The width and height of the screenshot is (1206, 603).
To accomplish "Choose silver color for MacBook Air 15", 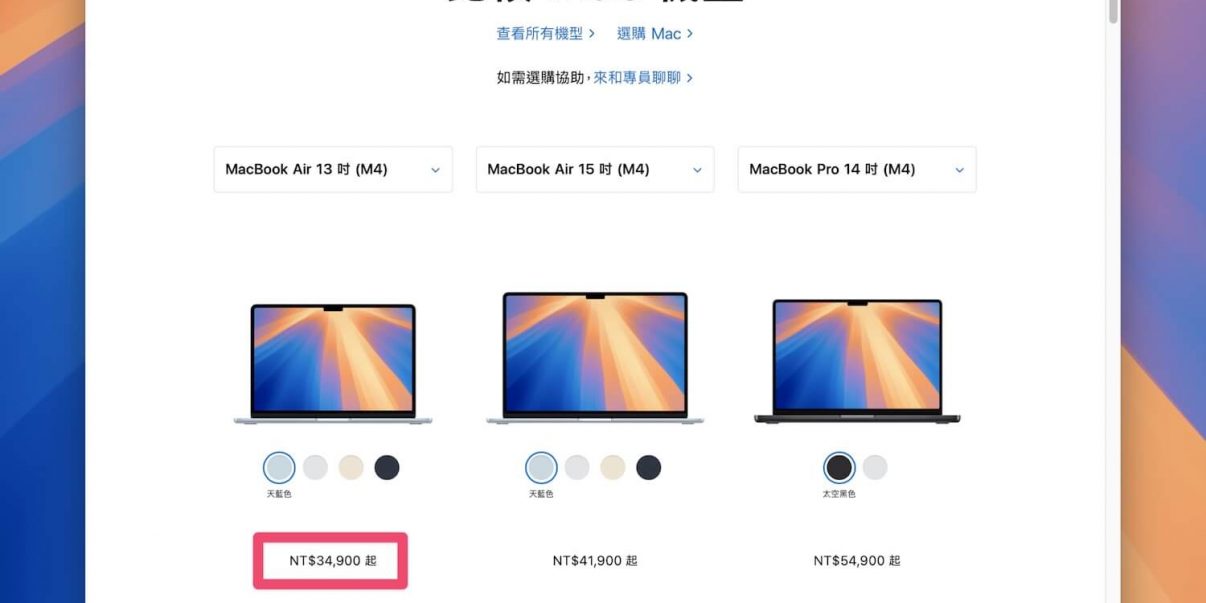I will tap(577, 467).
